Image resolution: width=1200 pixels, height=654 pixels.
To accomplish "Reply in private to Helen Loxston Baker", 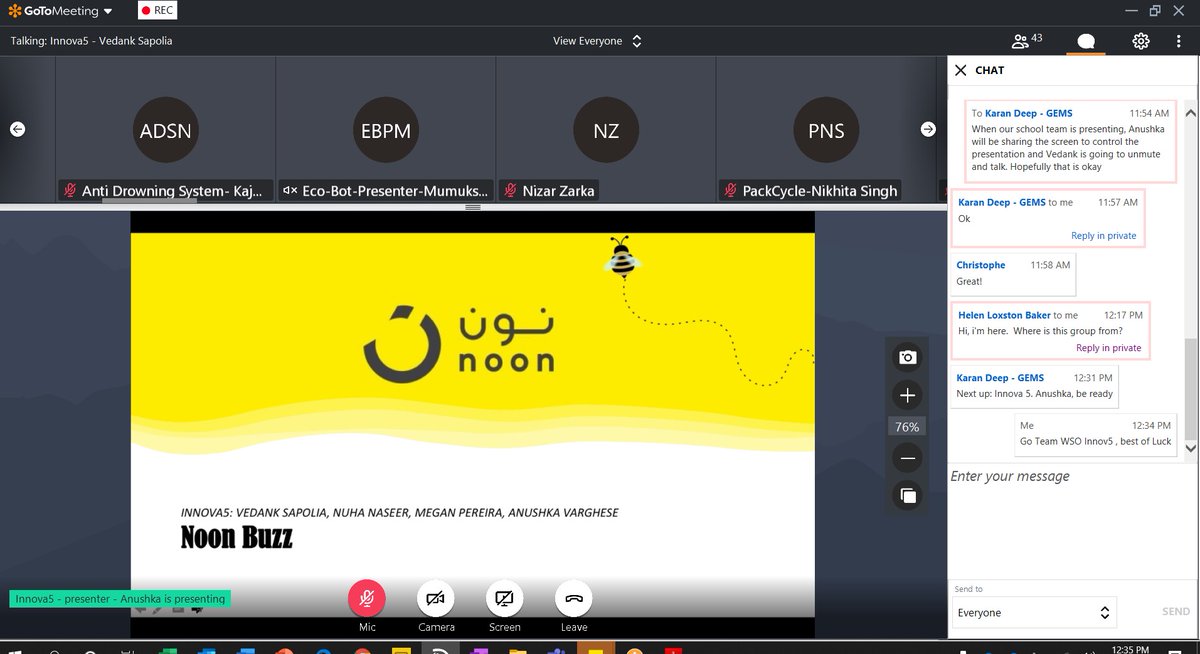I will (1108, 348).
